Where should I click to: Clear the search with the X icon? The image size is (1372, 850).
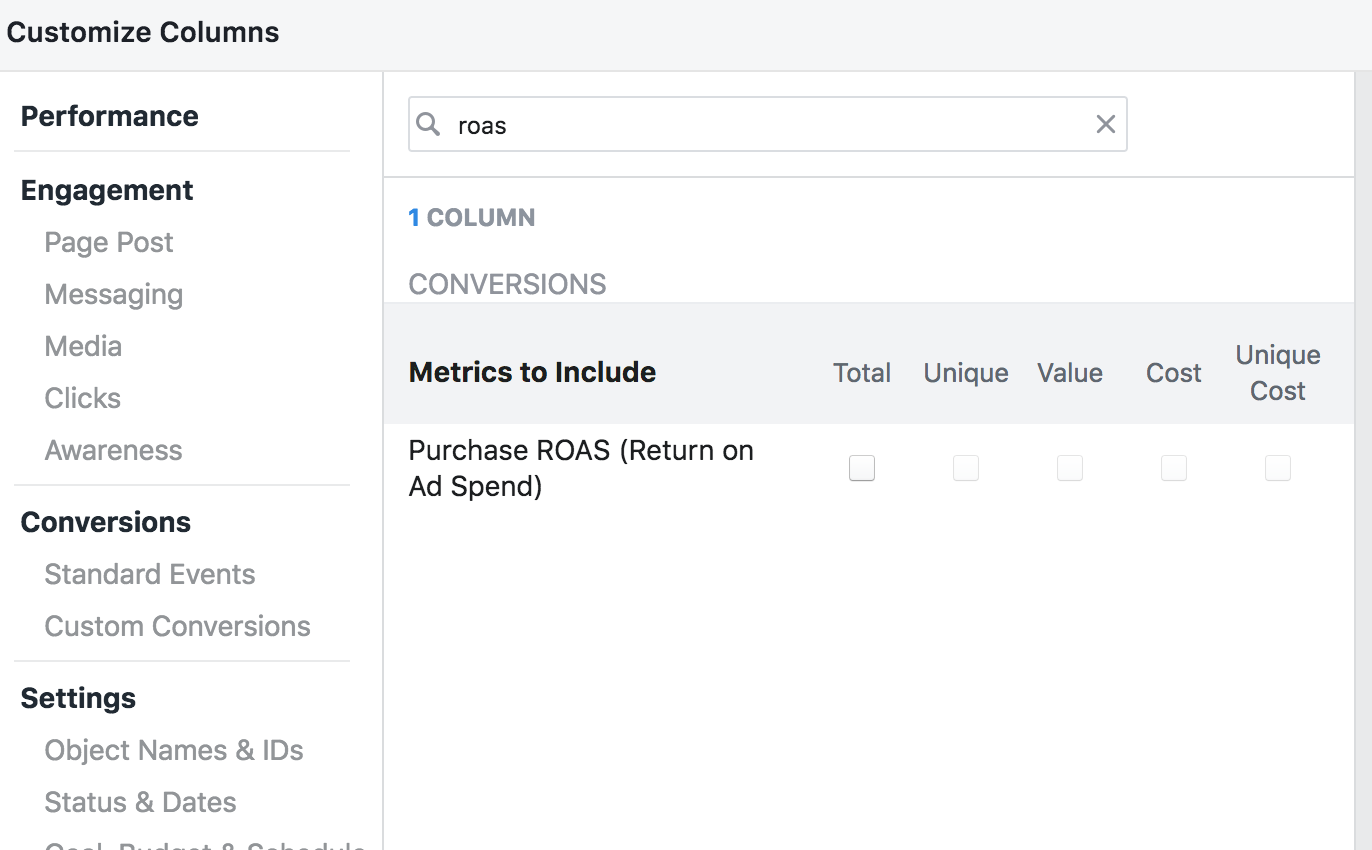point(1105,124)
